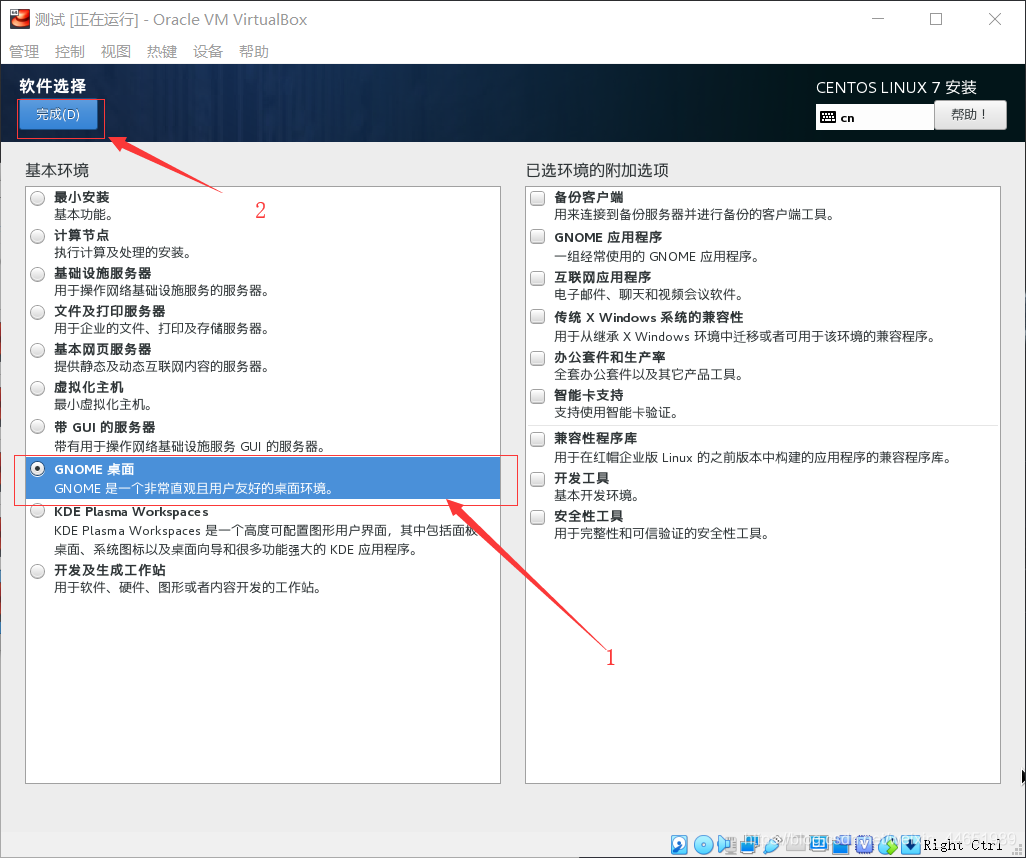
Task: Check the 开发工具 add-on
Action: pos(538,478)
